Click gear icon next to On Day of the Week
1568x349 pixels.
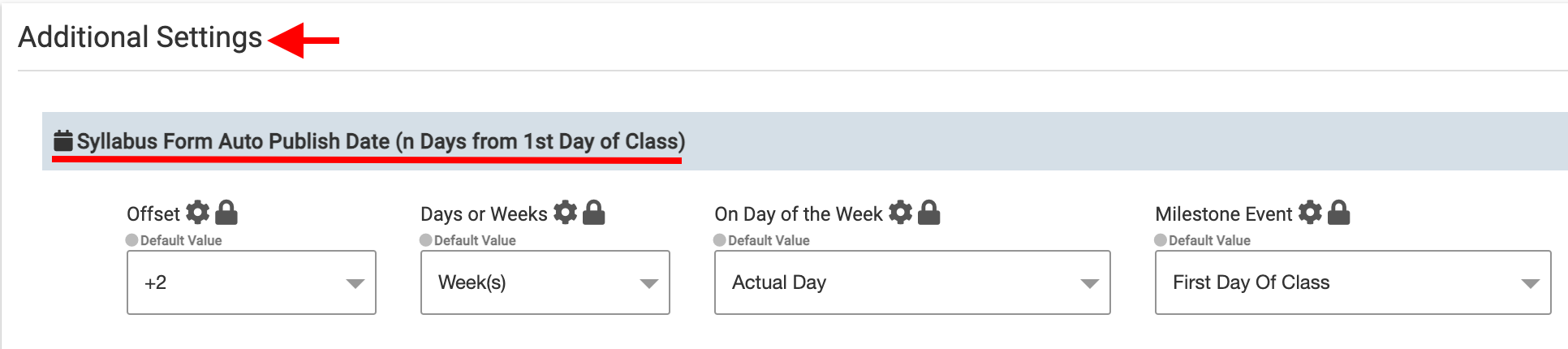pyautogui.click(x=900, y=213)
